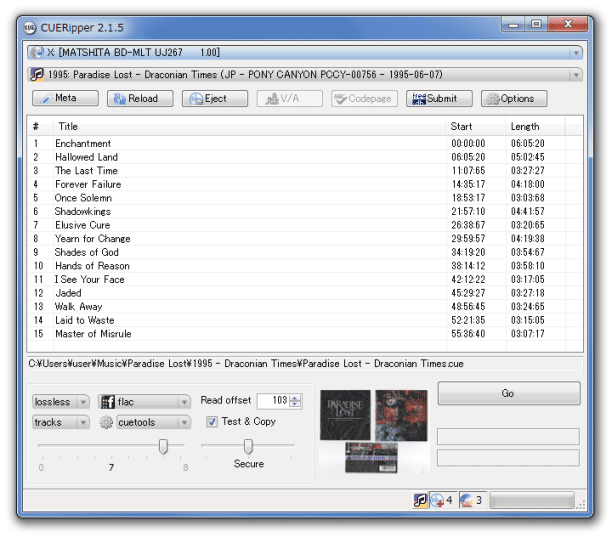Click the flac format icon
Image resolution: width=612 pixels, height=537 pixels.
coord(107,402)
